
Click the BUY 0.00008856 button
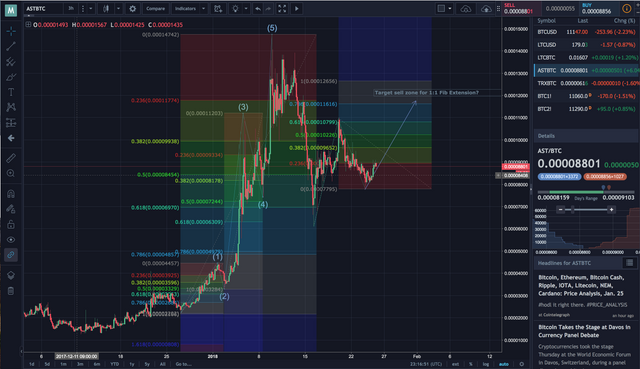coord(599,9)
